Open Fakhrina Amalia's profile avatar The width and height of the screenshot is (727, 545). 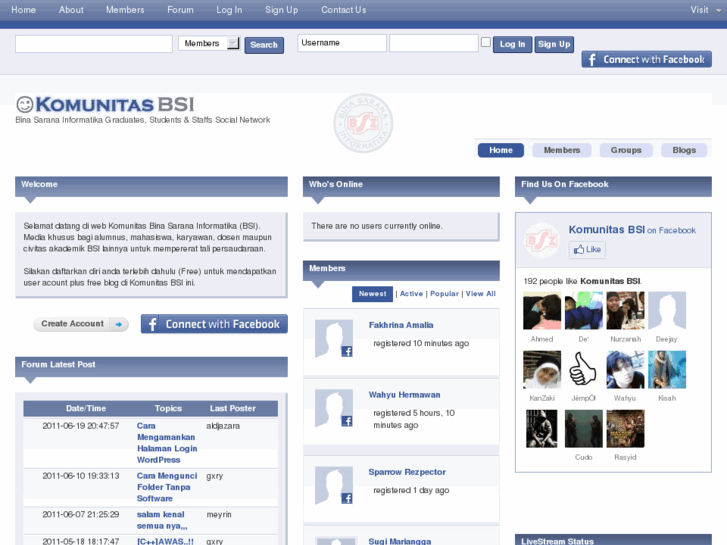(333, 339)
